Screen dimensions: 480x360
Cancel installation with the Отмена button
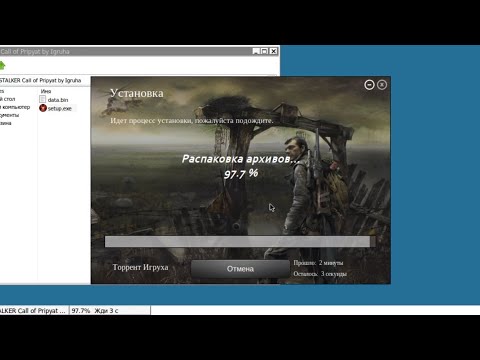point(240,268)
